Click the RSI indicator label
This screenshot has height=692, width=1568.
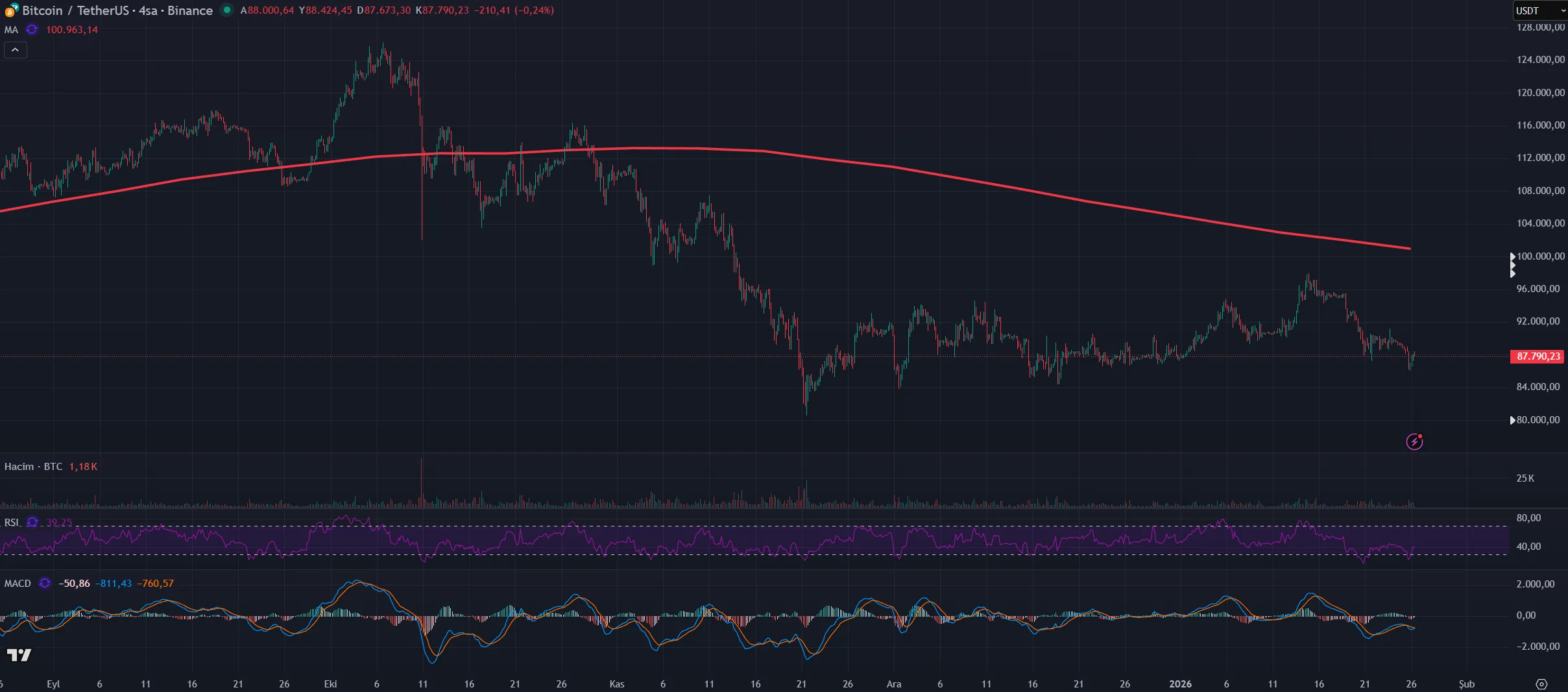11,522
